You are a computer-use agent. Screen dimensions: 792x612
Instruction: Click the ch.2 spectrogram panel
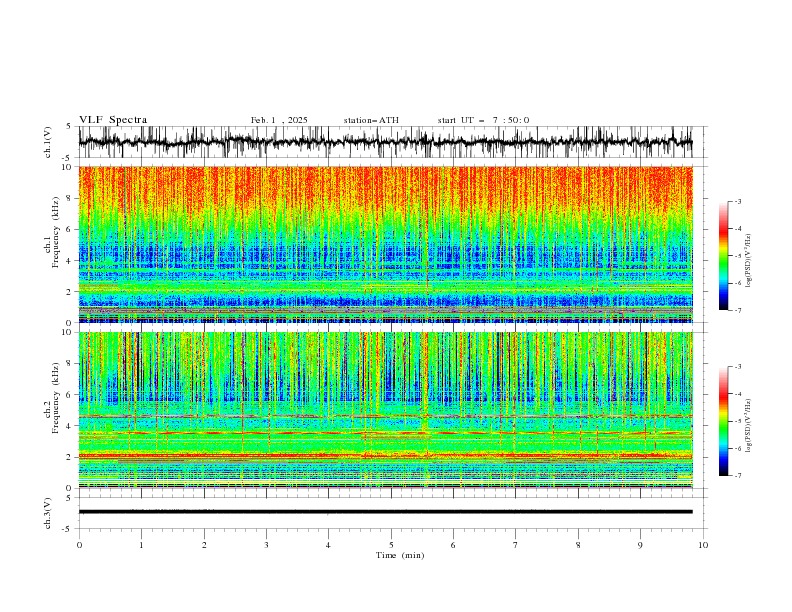(x=385, y=410)
